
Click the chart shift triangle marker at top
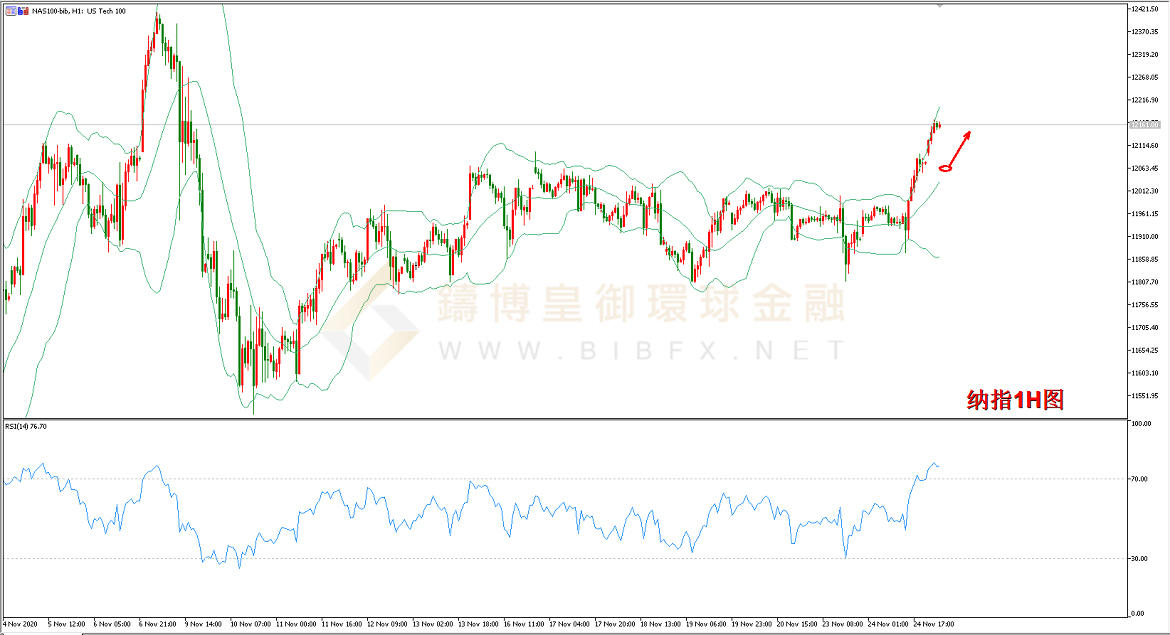pyautogui.click(x=939, y=6)
